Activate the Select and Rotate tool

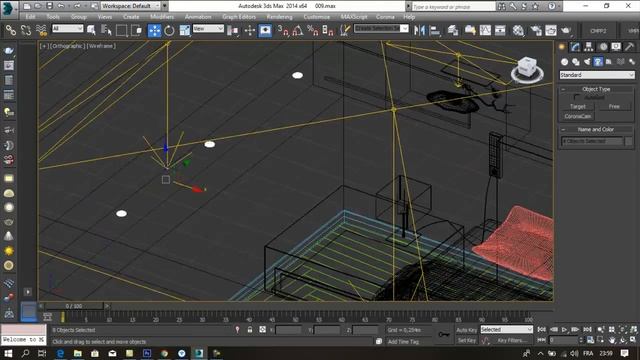coord(169,30)
